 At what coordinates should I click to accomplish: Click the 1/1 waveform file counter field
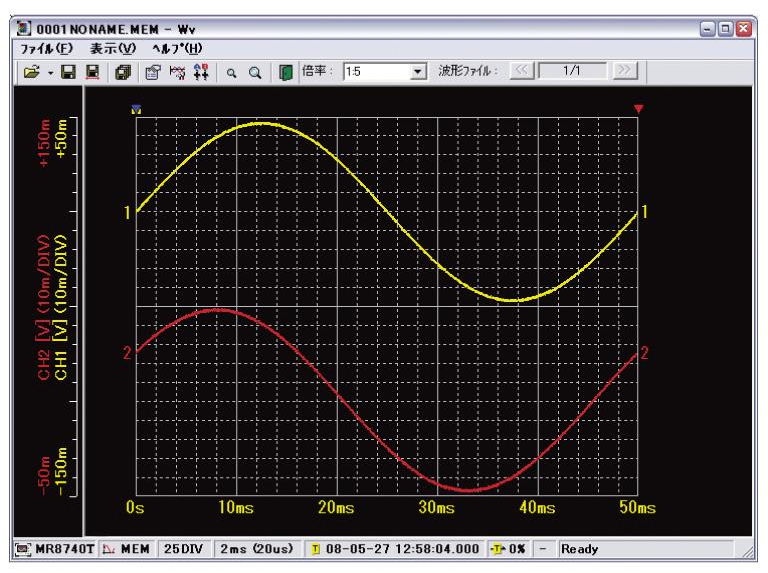click(x=572, y=71)
